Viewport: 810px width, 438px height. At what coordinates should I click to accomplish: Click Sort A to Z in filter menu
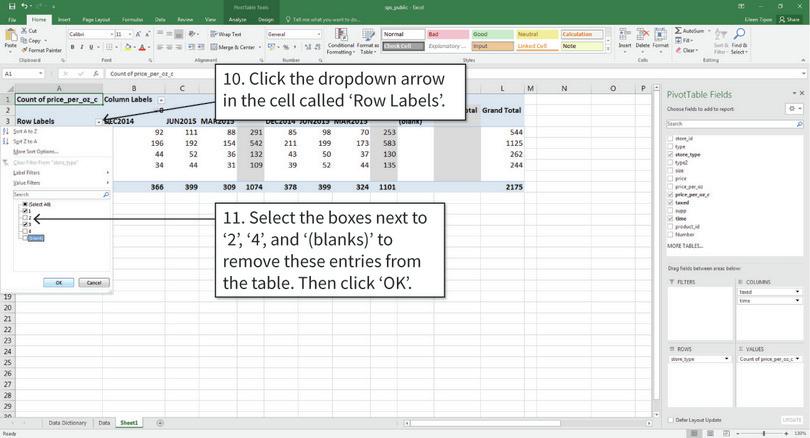(x=25, y=131)
